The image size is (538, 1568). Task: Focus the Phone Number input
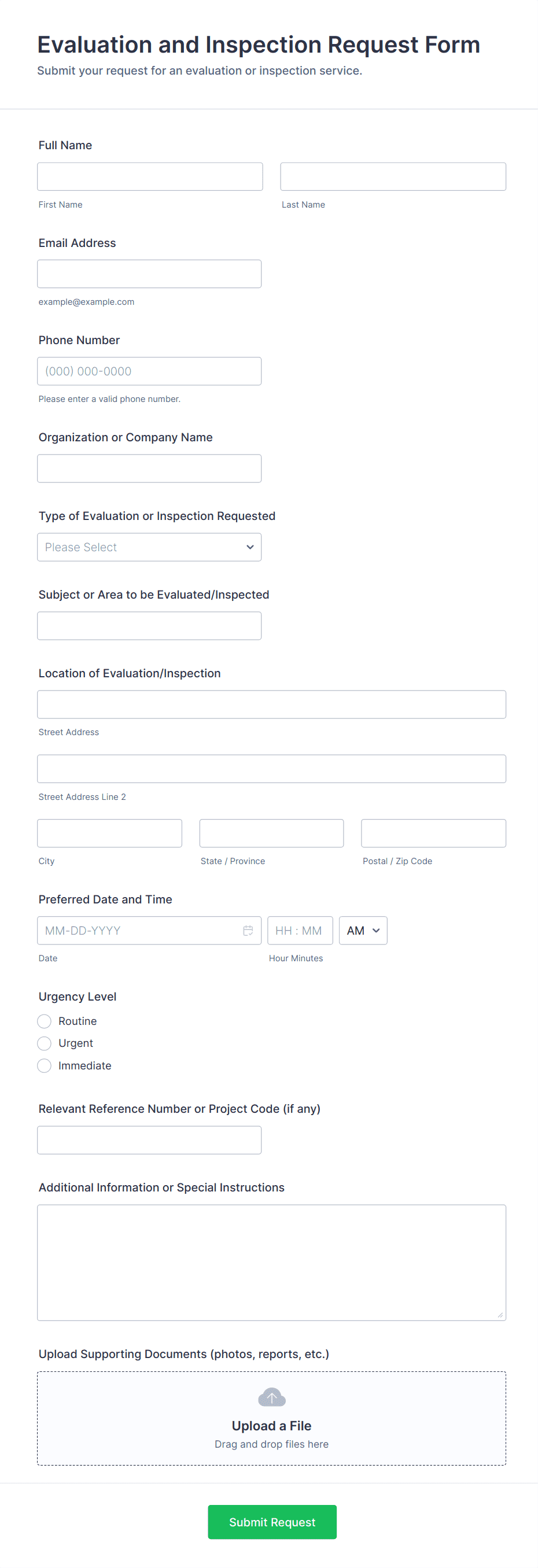(149, 371)
